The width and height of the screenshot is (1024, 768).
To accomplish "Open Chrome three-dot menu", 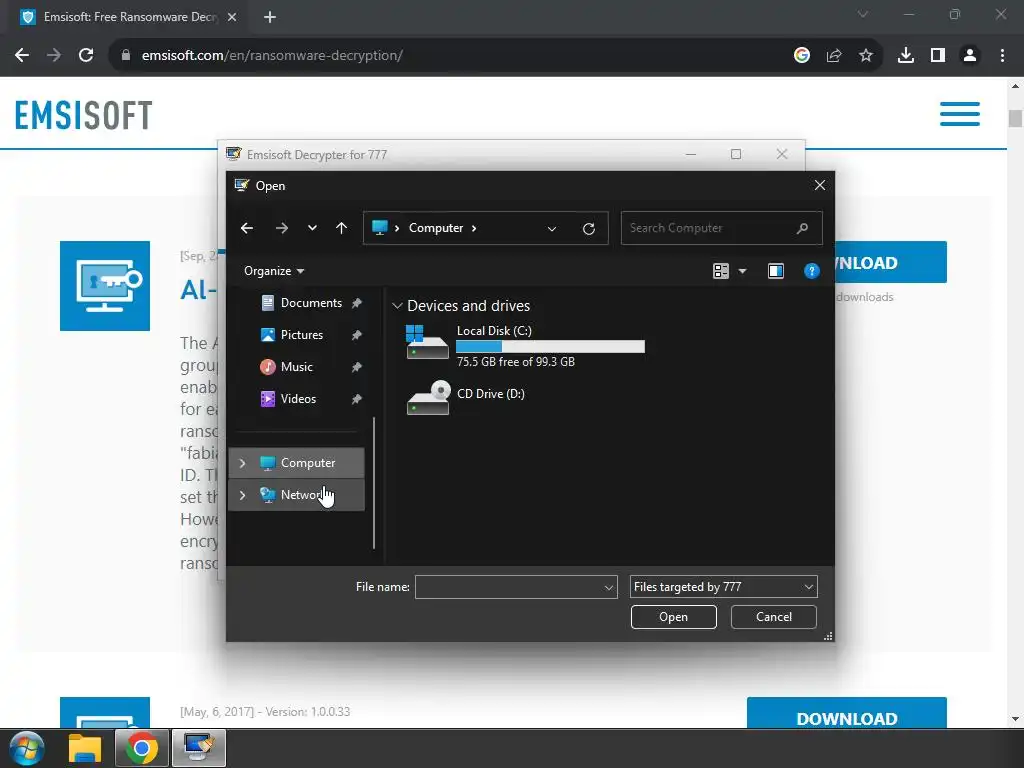I will click(x=1002, y=56).
